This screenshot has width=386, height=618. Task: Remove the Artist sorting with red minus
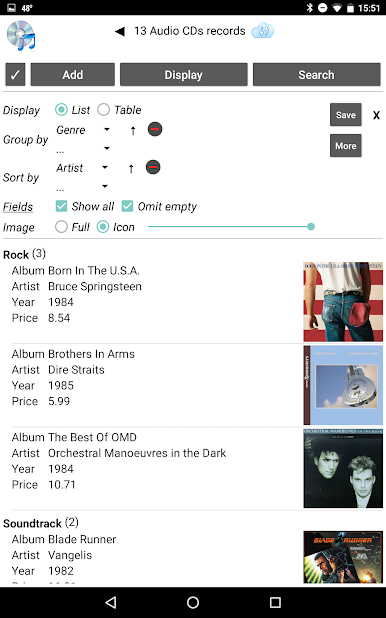coord(153,167)
